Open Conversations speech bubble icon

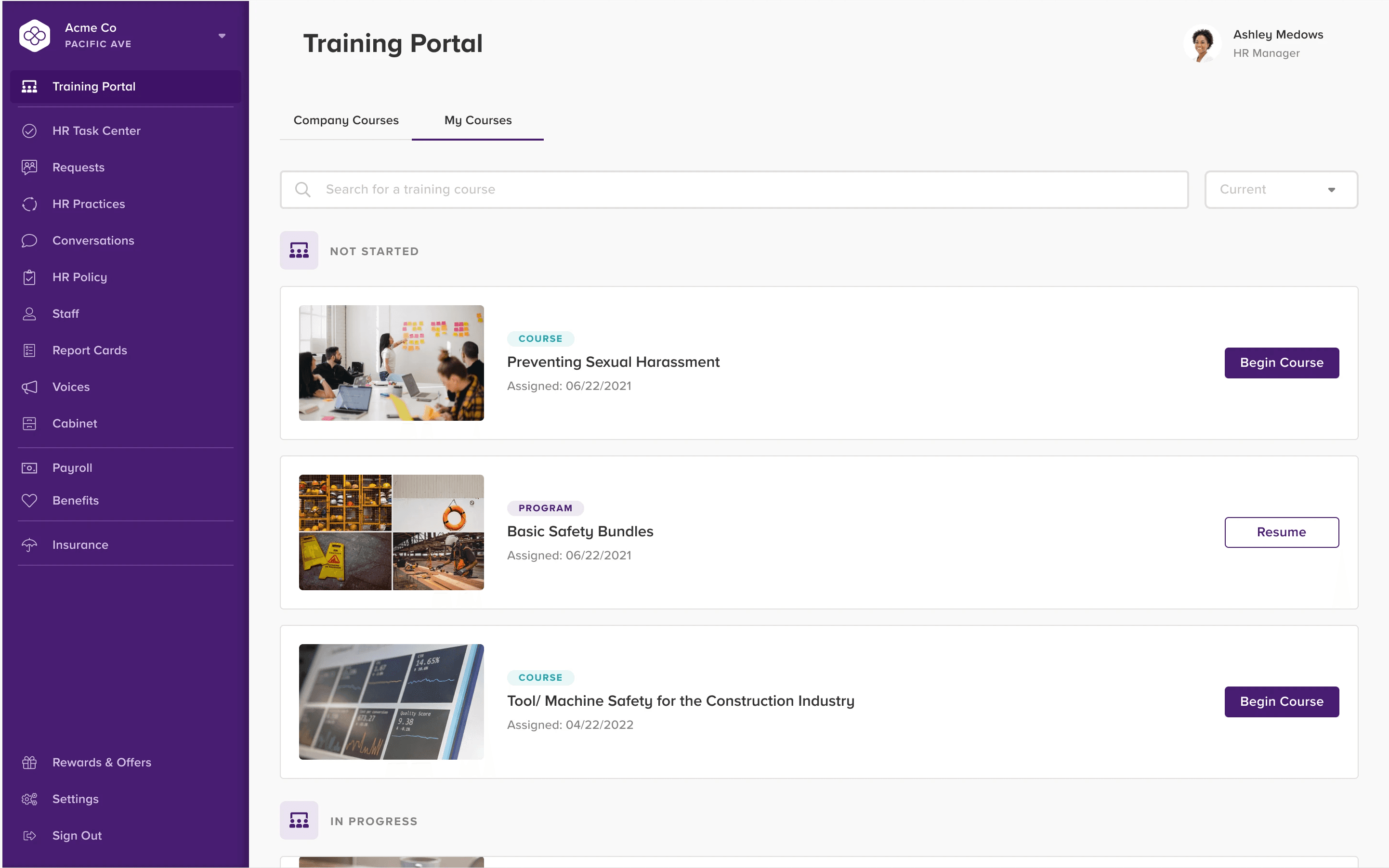click(29, 241)
